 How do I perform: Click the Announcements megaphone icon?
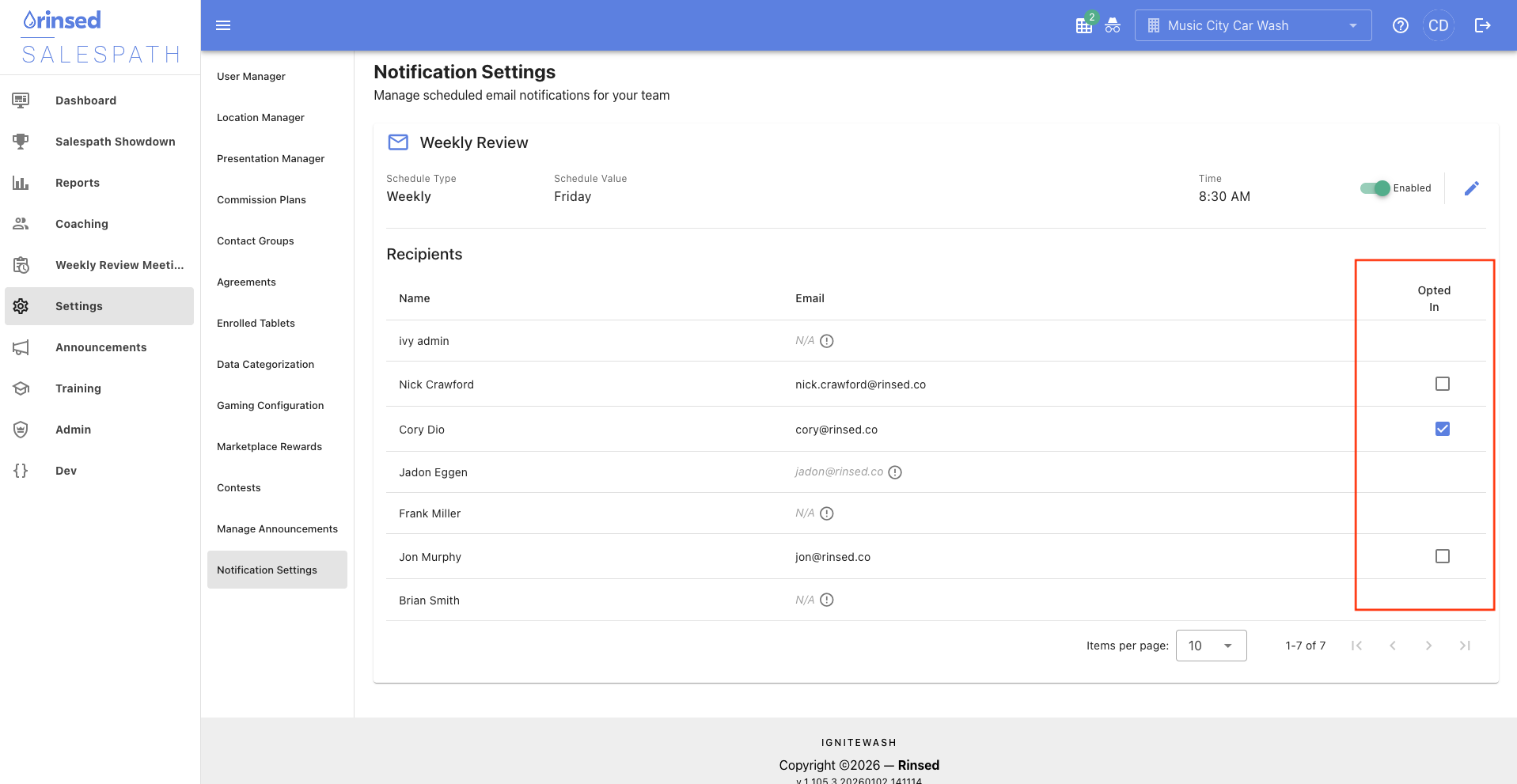[x=21, y=347]
